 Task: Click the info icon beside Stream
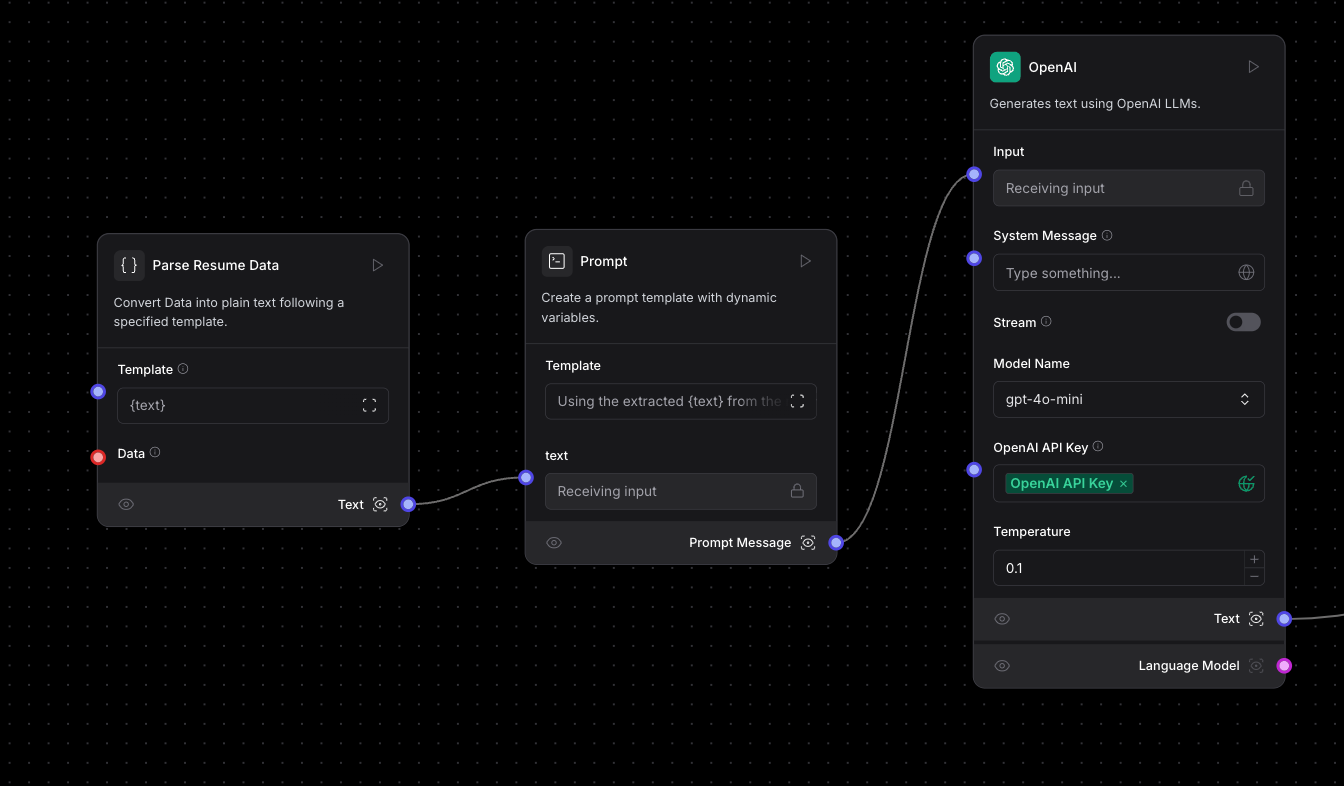tap(1046, 322)
